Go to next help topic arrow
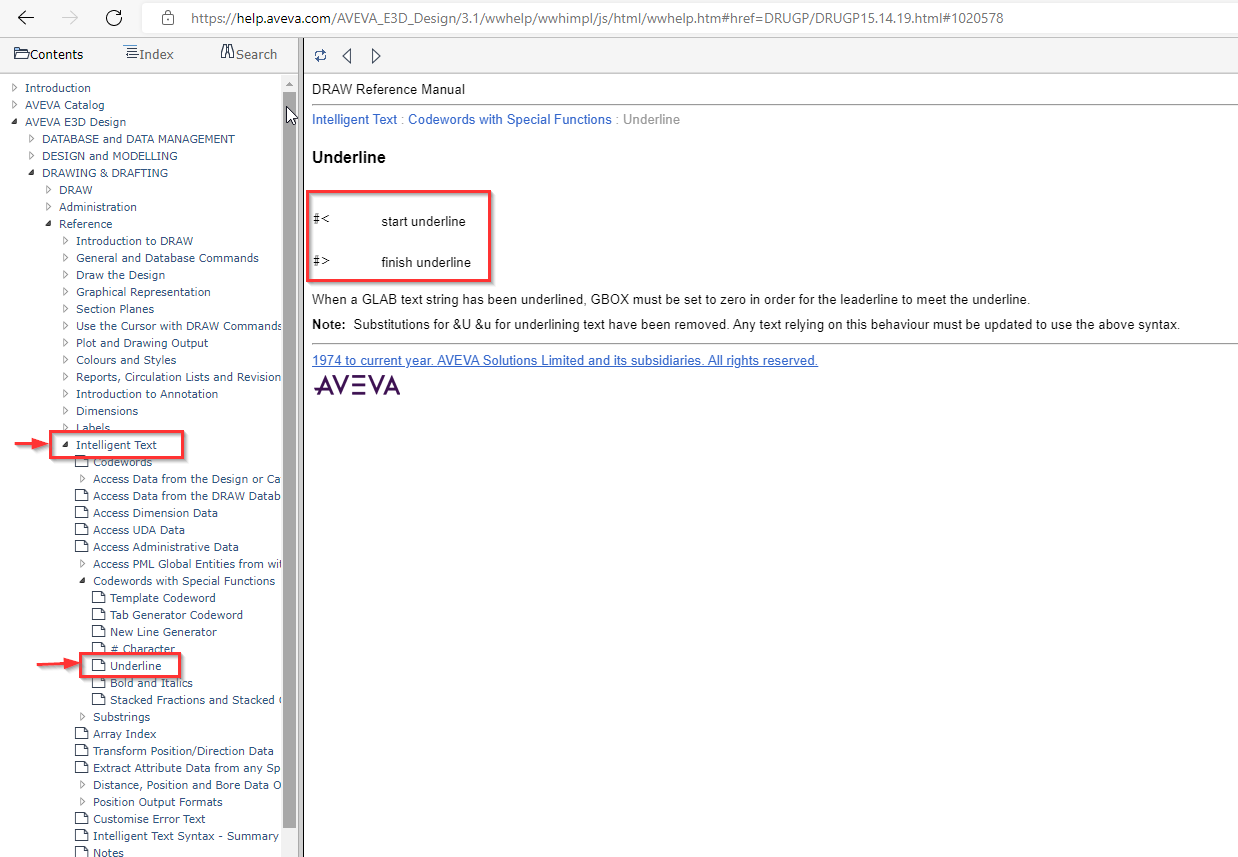 click(x=376, y=56)
